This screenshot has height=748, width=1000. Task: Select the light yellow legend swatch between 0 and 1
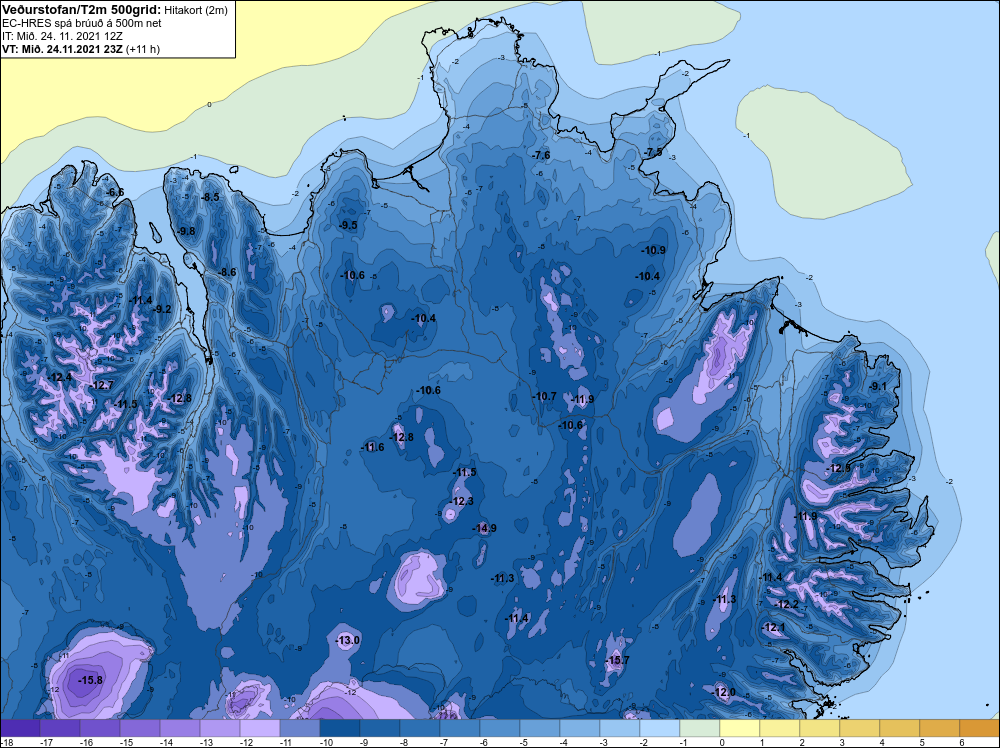pyautogui.click(x=740, y=728)
